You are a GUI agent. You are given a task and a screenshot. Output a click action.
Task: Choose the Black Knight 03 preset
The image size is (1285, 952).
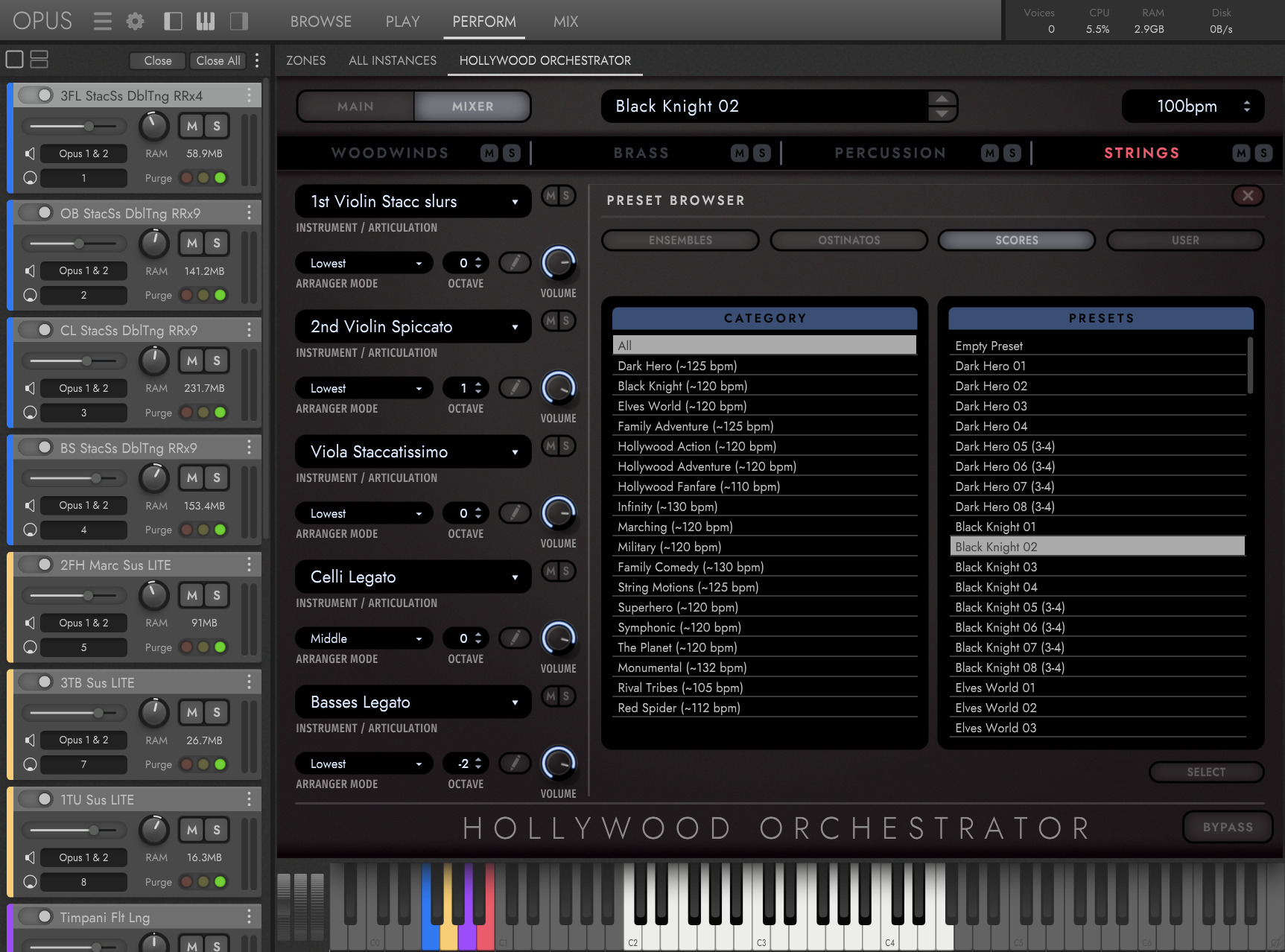click(x=1097, y=567)
